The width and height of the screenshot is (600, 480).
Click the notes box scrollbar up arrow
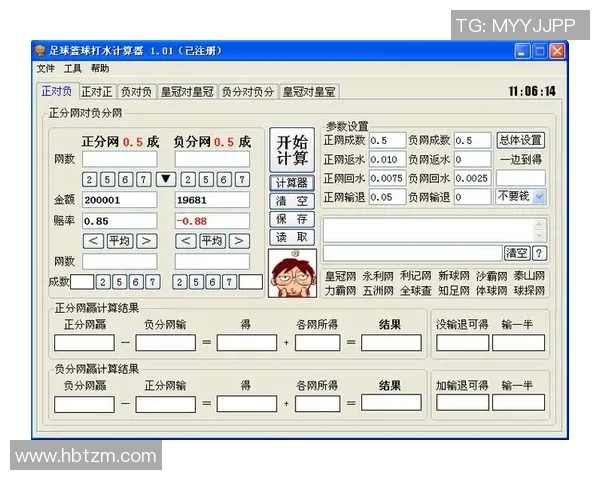[x=539, y=224]
